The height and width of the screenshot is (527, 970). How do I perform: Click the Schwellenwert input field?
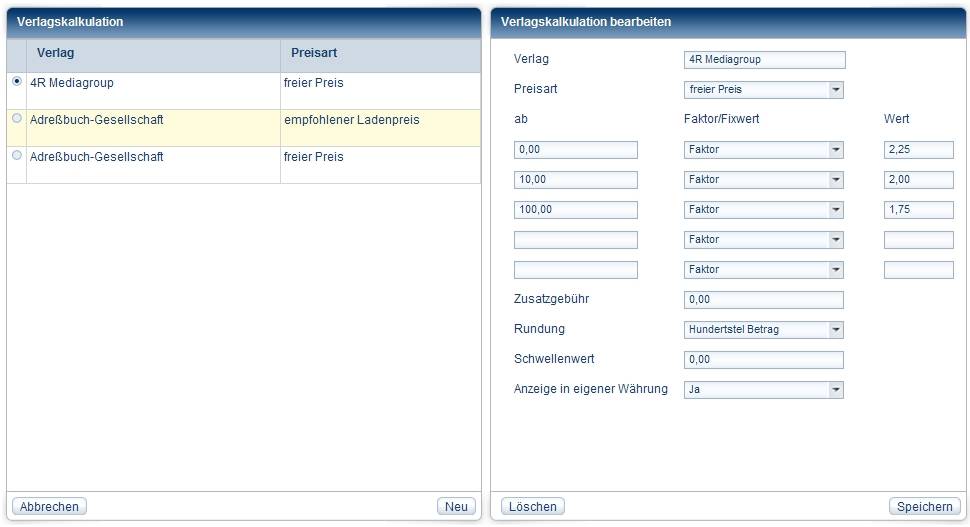tap(763, 360)
